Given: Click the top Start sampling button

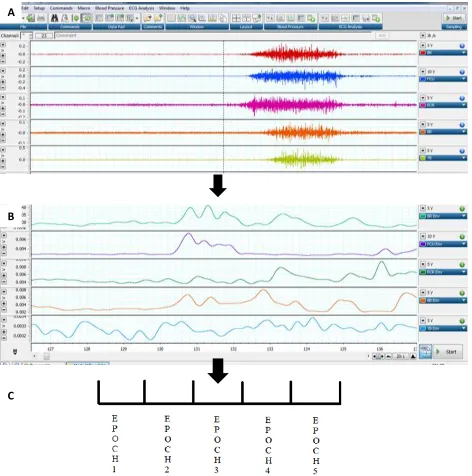Looking at the screenshot, I should [454, 18].
